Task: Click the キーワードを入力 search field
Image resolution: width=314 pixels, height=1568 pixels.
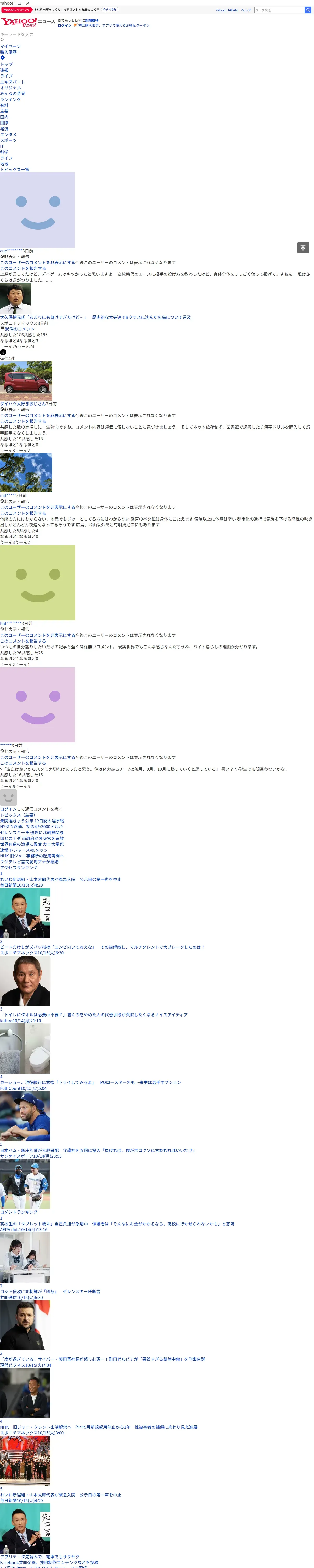Action: coord(17,35)
